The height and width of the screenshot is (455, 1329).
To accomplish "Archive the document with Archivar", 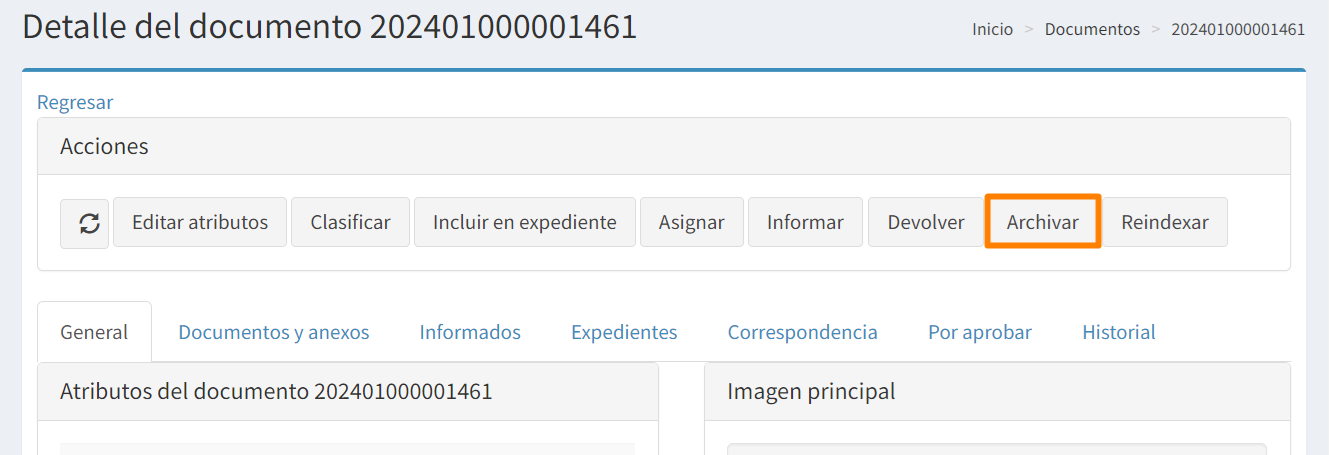I will point(1043,222).
